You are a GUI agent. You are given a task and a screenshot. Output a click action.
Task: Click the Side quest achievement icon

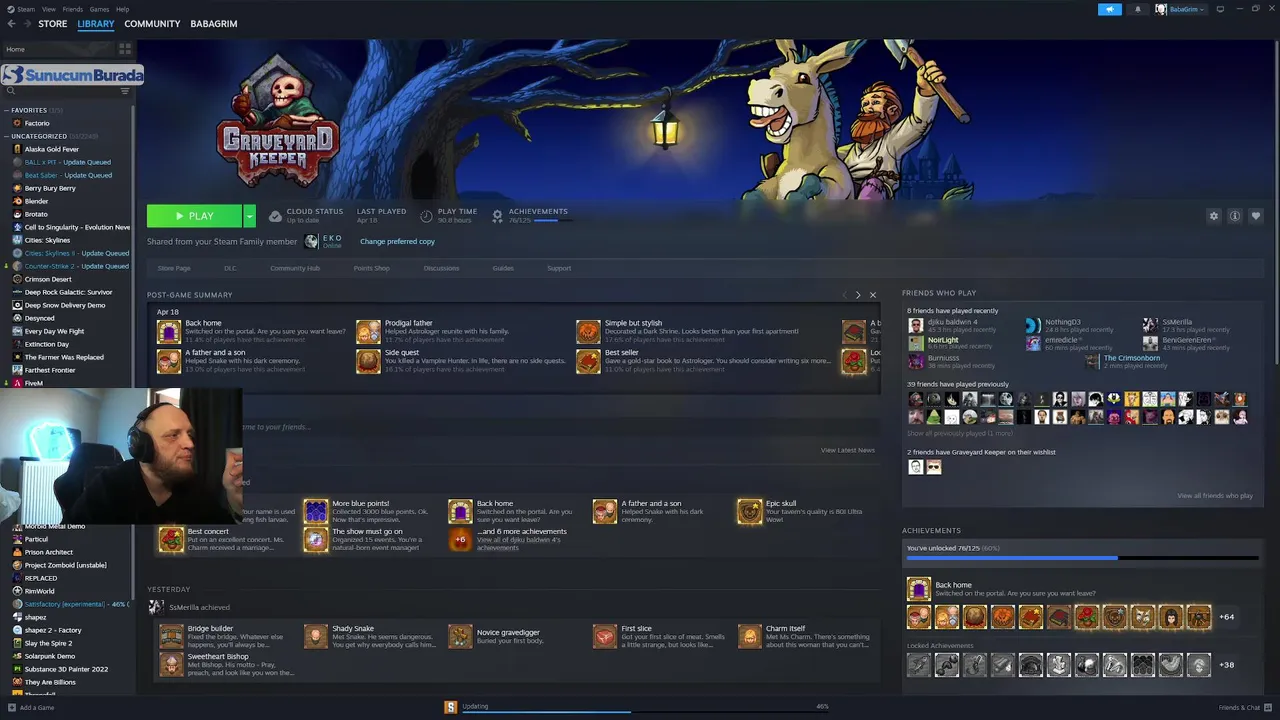(x=368, y=361)
